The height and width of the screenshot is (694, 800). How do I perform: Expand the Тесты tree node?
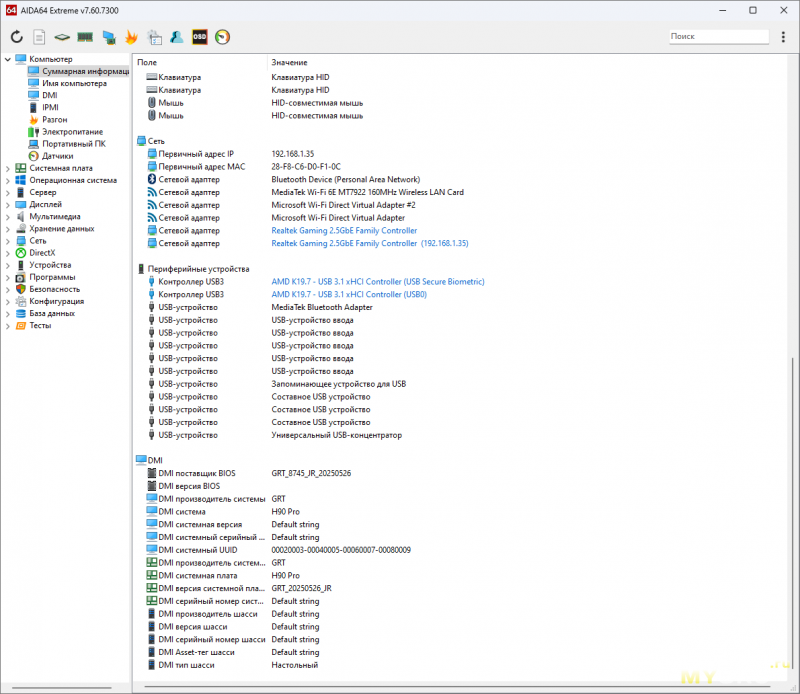point(8,326)
